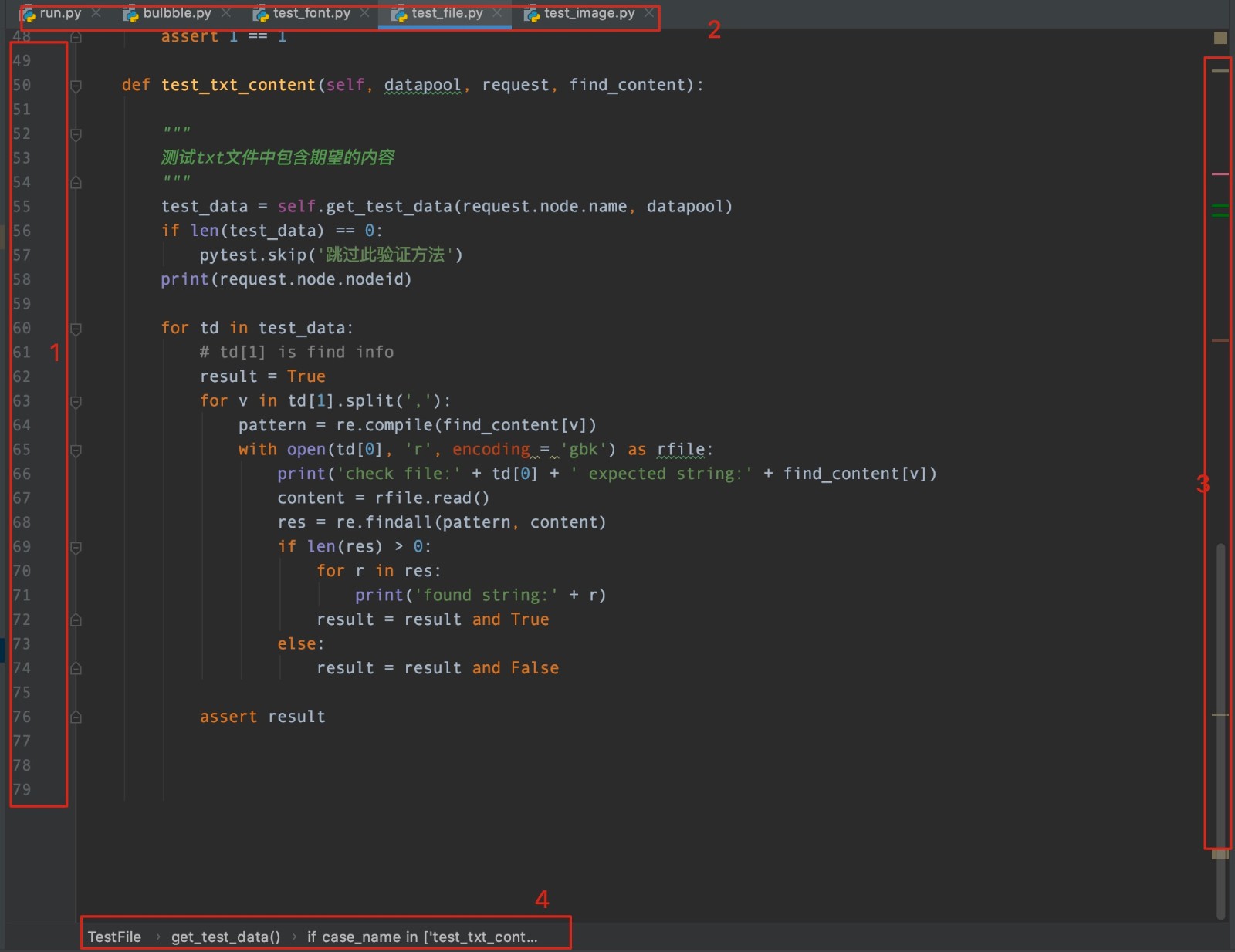The width and height of the screenshot is (1235, 952).
Task: Click the else keyword on line 73
Action: pyautogui.click(x=297, y=644)
